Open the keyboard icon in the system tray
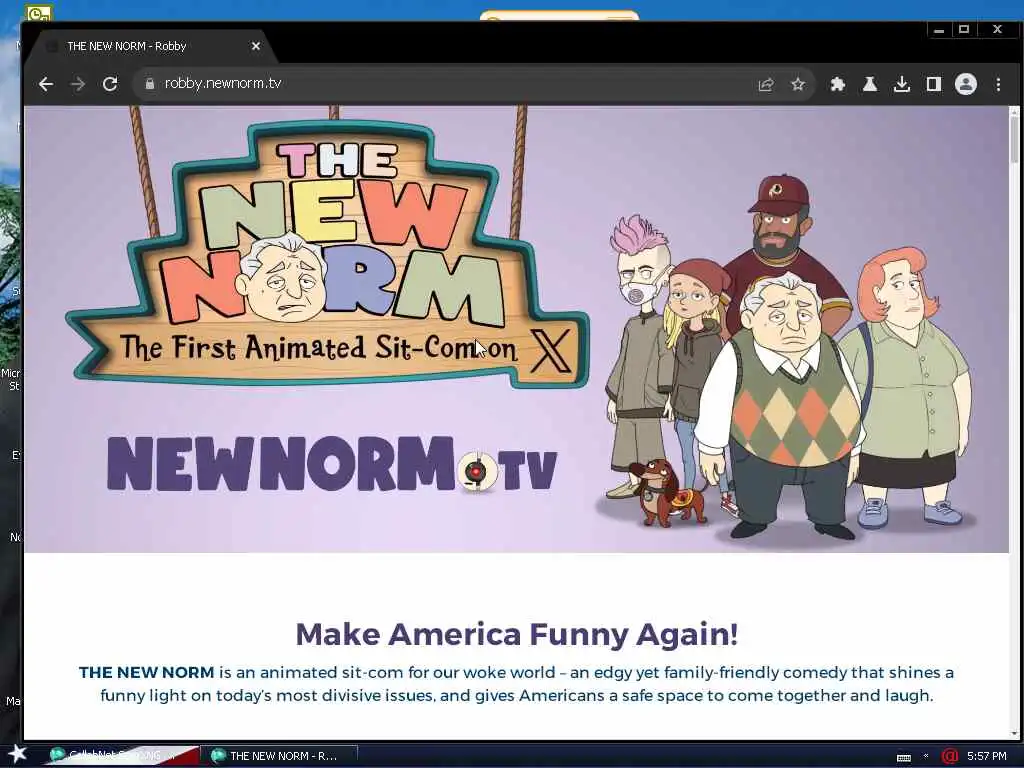Screen dimensions: 1024x768 904,758
